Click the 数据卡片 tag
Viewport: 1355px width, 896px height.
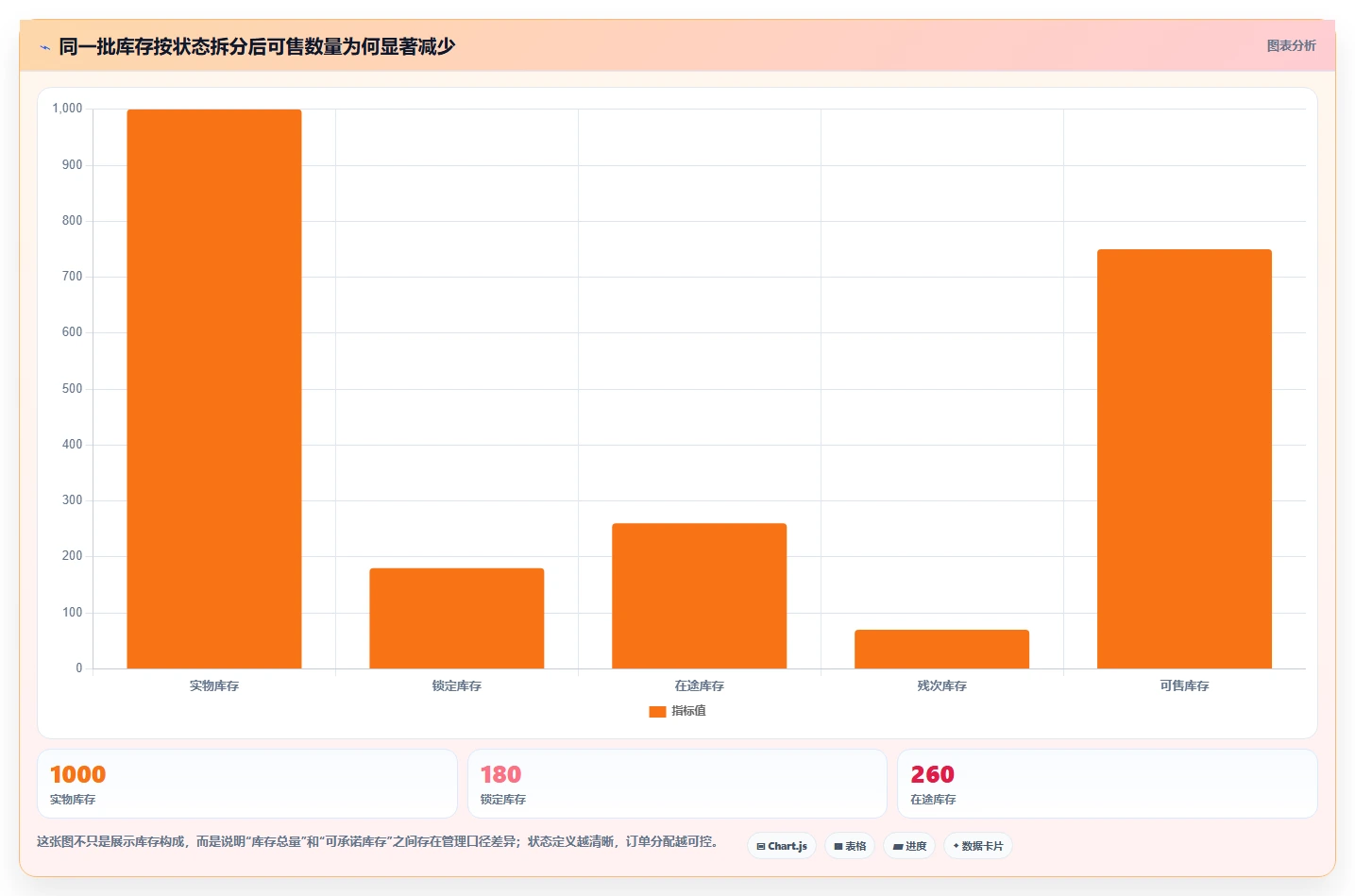click(x=978, y=846)
